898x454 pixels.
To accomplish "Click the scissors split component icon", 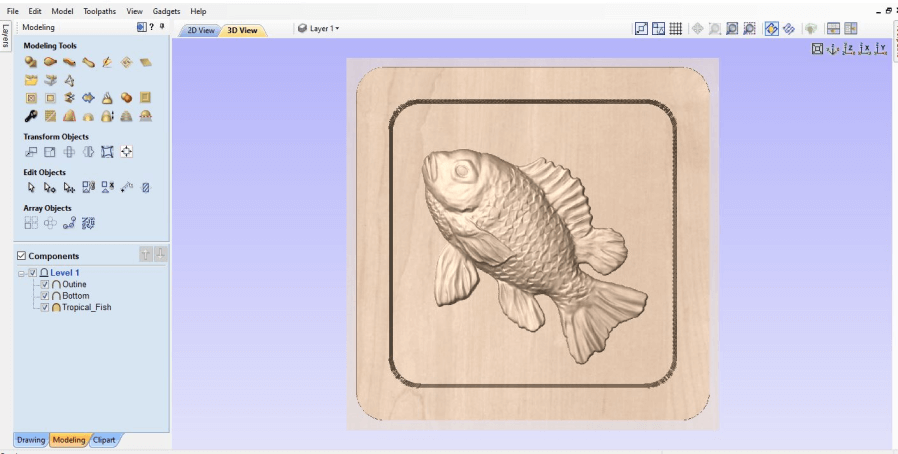I will tap(69, 98).
